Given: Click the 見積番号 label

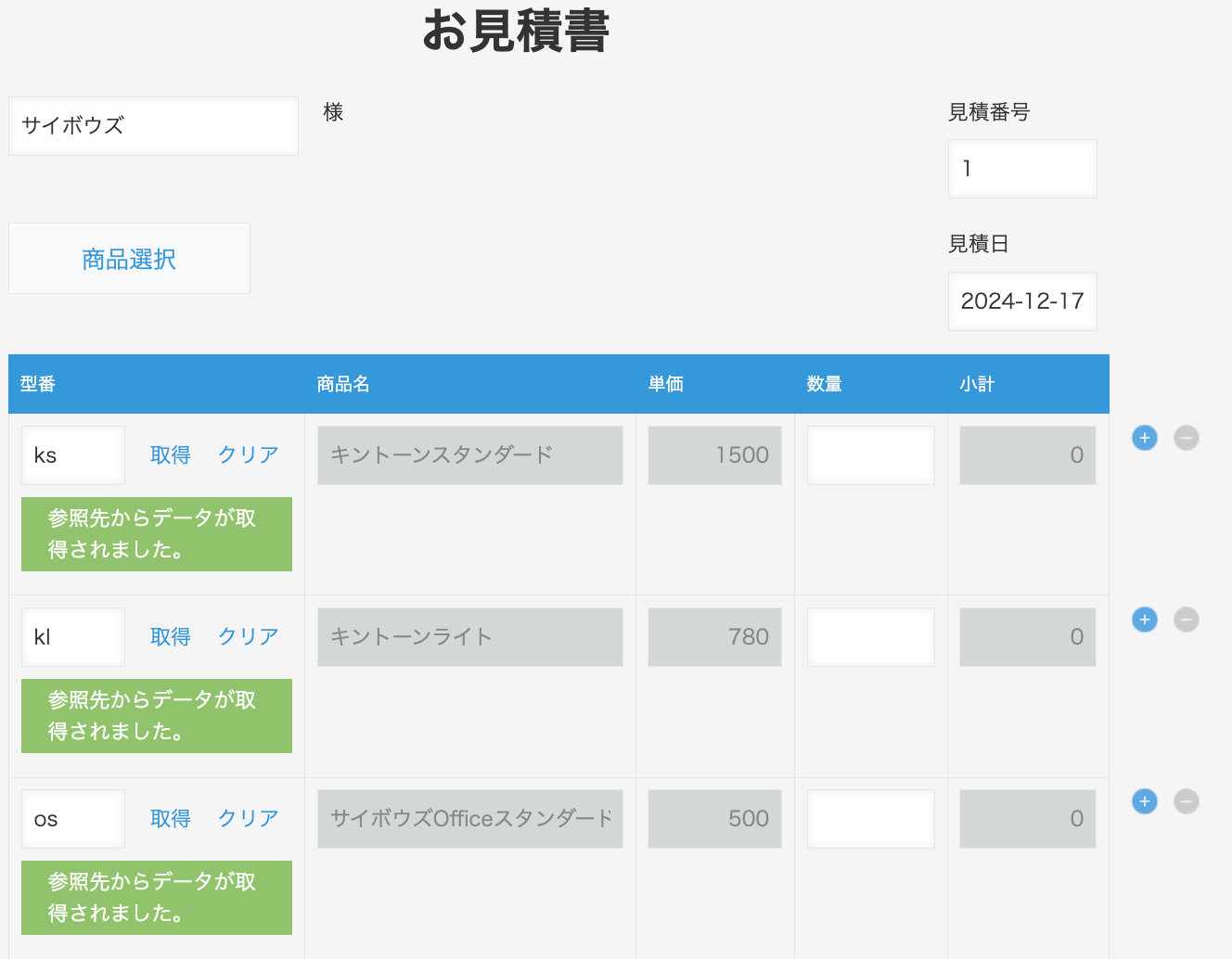Looking at the screenshot, I should point(989,112).
